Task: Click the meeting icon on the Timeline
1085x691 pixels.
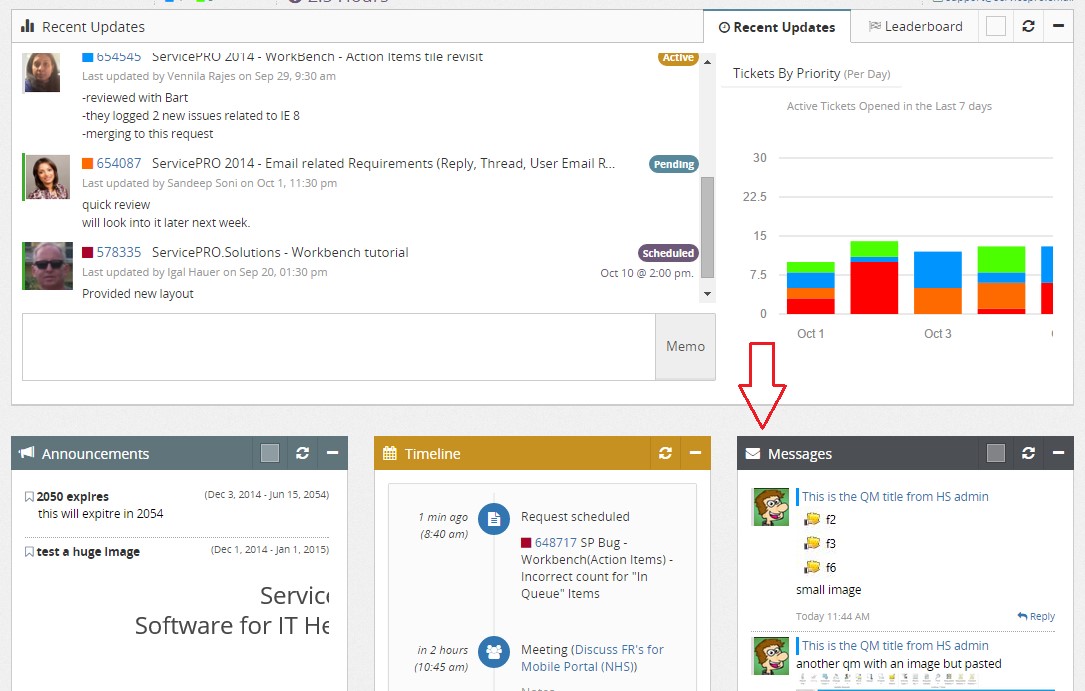Action: pyautogui.click(x=494, y=652)
